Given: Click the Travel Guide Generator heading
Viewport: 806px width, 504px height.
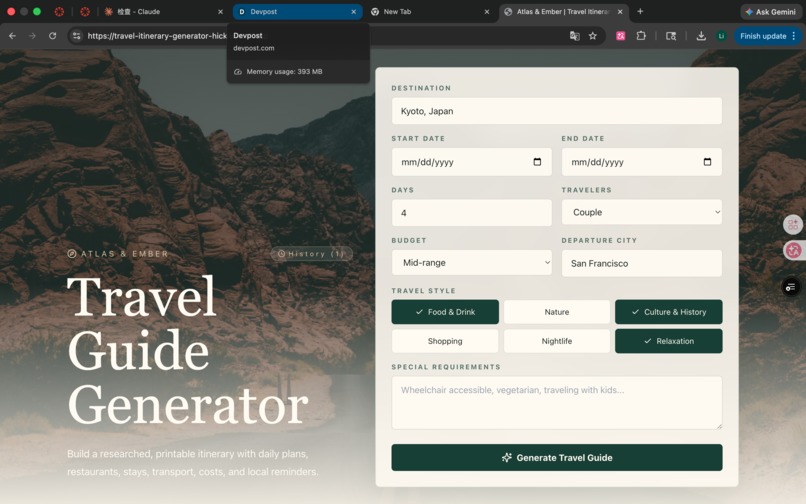Looking at the screenshot, I should (x=188, y=350).
